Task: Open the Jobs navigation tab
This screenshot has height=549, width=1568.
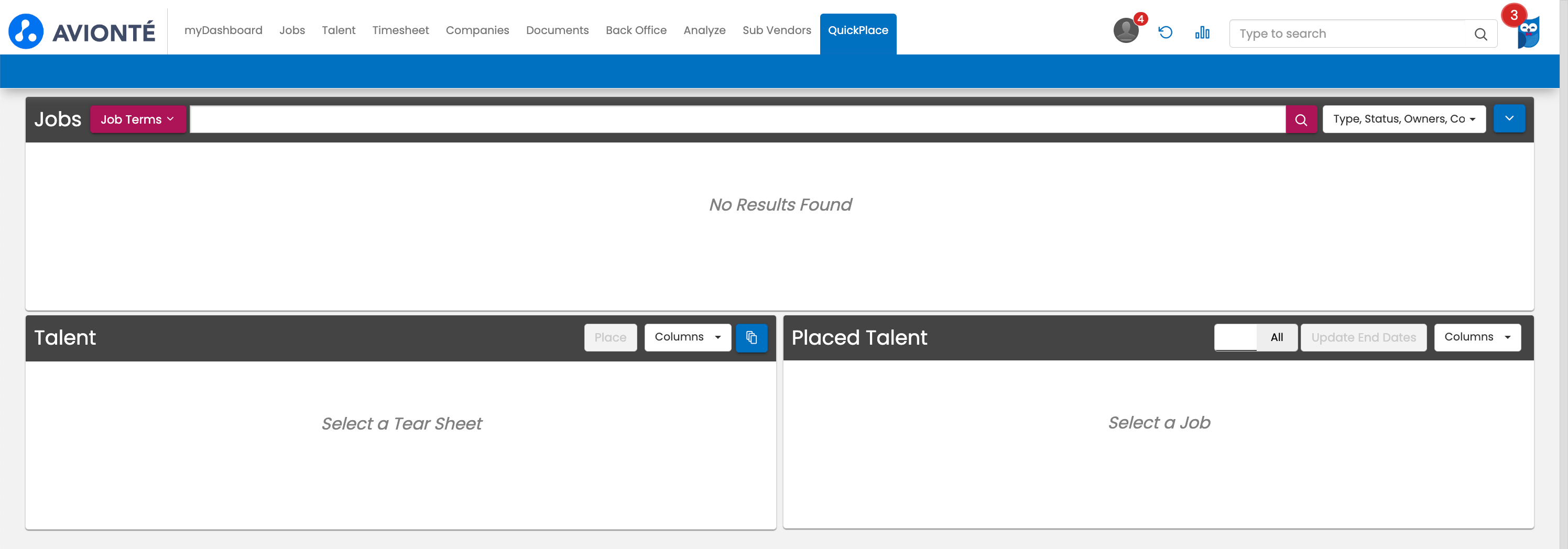Action: [x=292, y=30]
